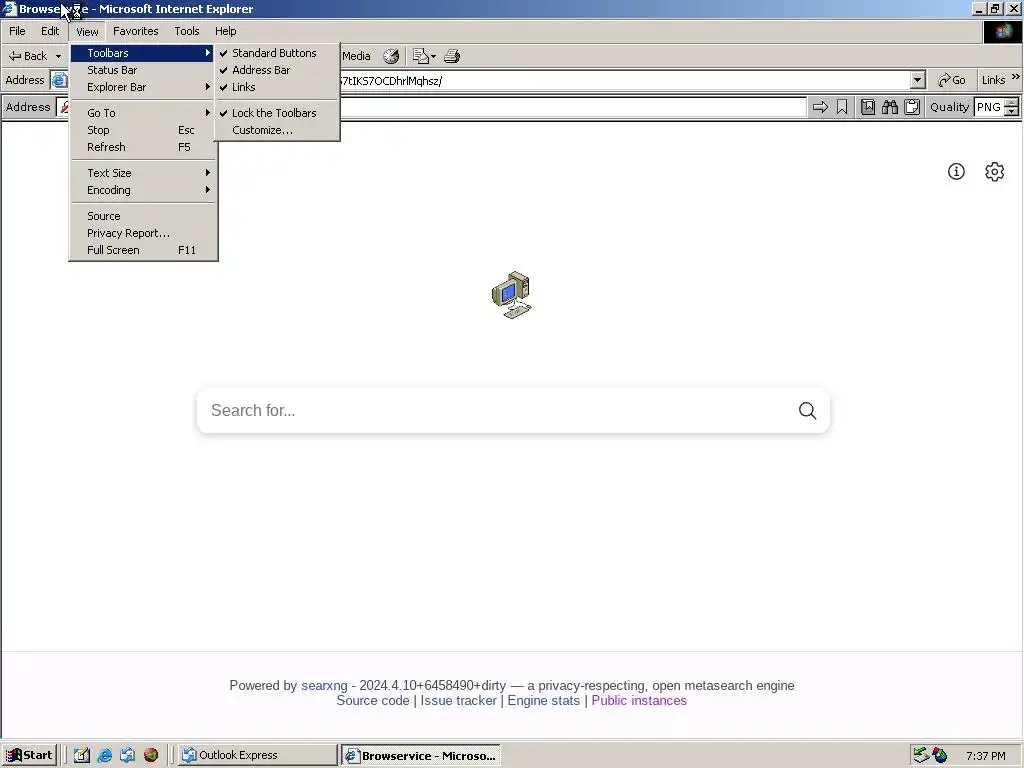Select Source in the View menu
This screenshot has width=1024, height=768.
[143, 216]
